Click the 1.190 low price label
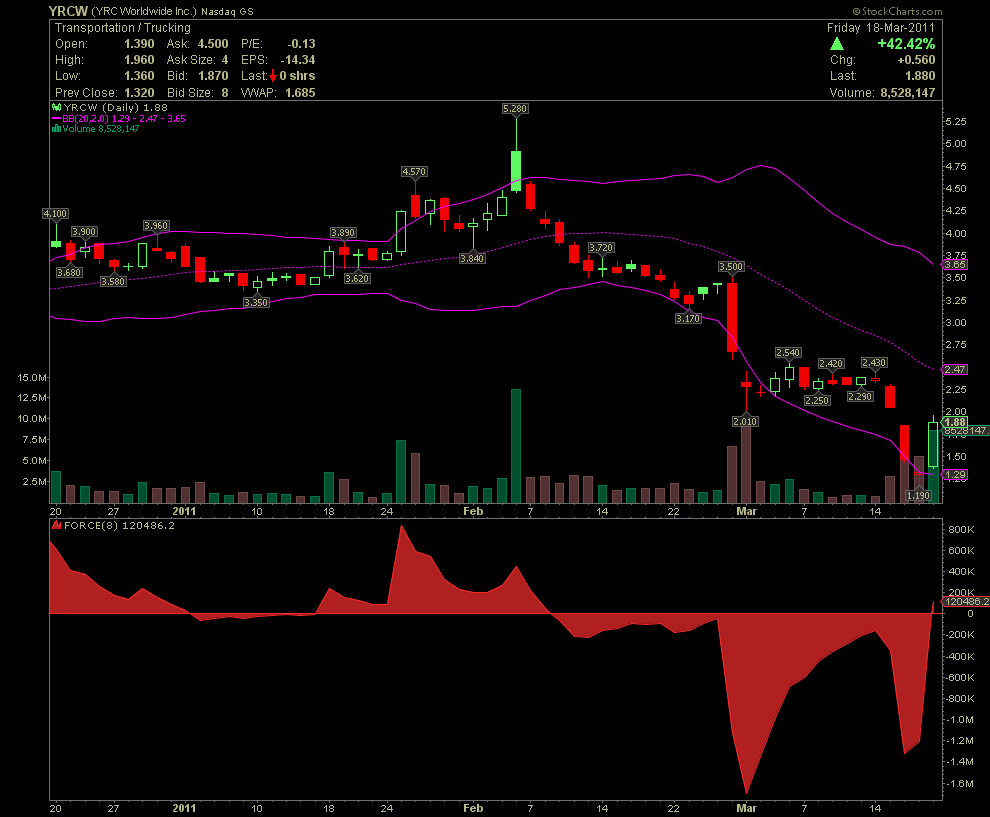This screenshot has height=817, width=990. [x=918, y=496]
